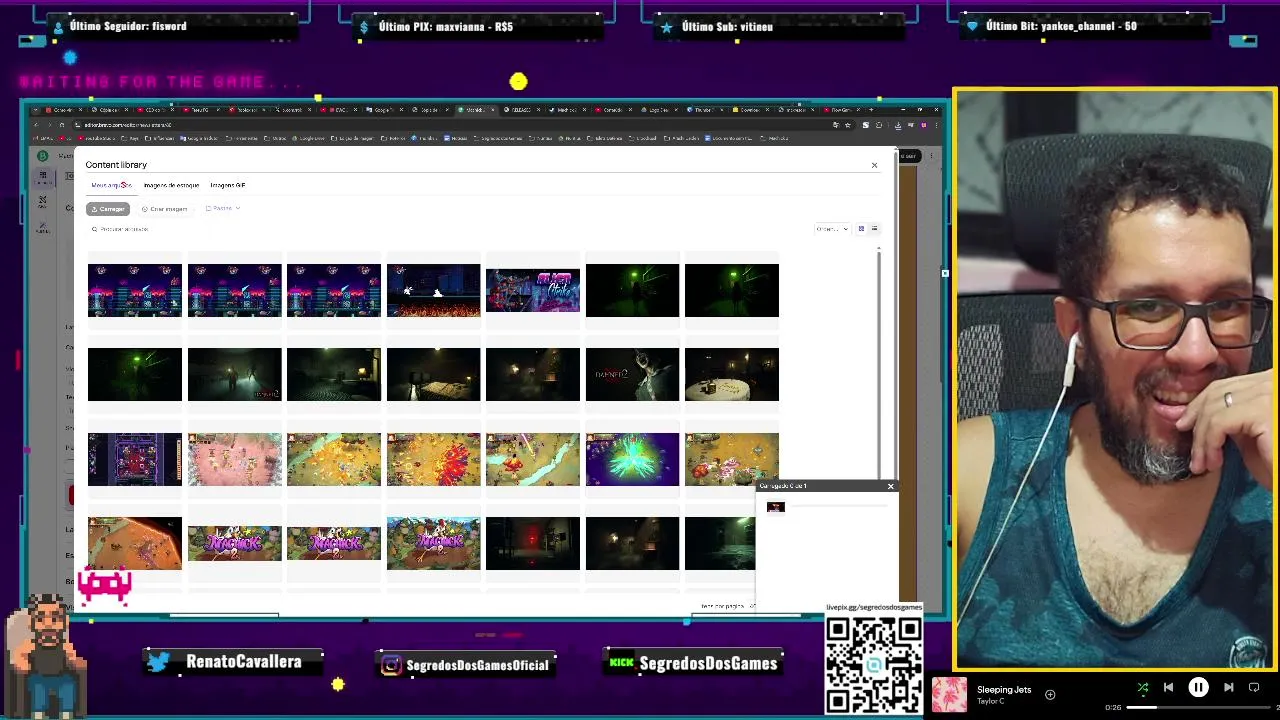Click the Content library vertical scrollbar

click(x=879, y=365)
